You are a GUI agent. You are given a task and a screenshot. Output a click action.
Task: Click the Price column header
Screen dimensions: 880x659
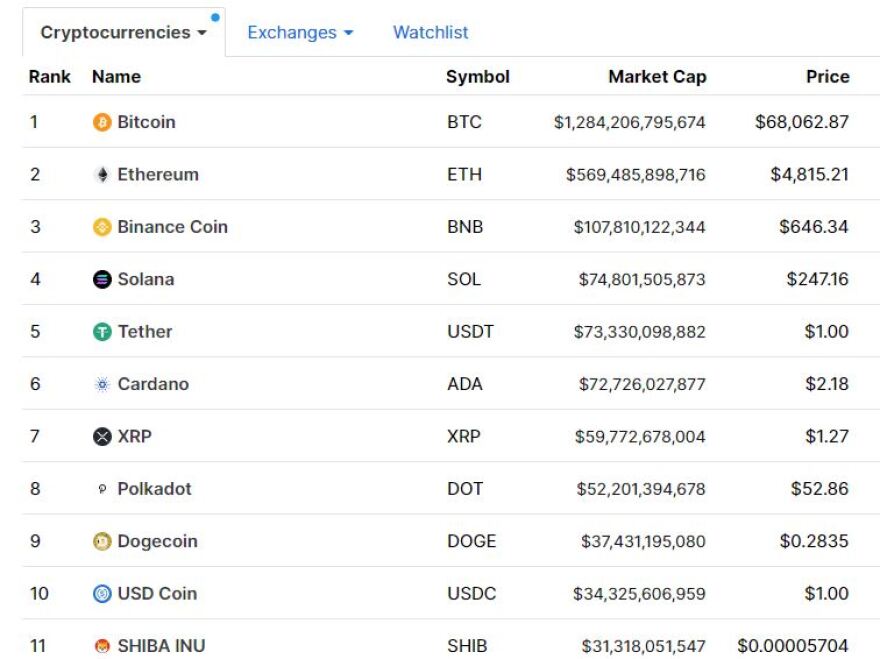(829, 77)
